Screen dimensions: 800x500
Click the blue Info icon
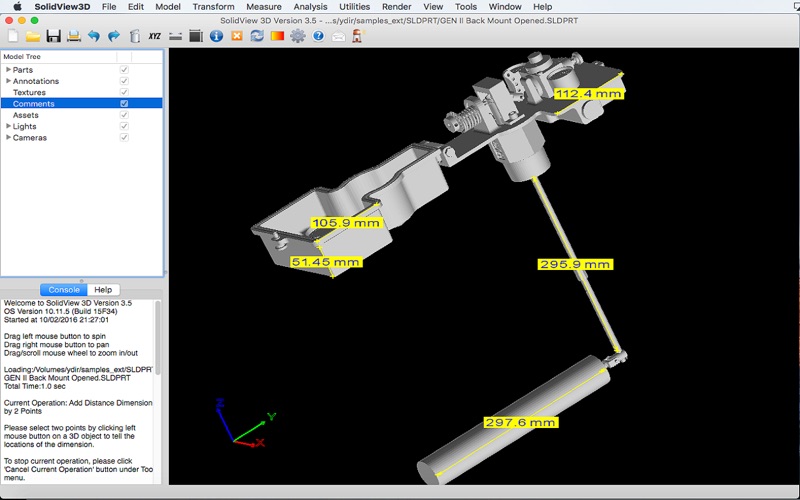[x=216, y=36]
